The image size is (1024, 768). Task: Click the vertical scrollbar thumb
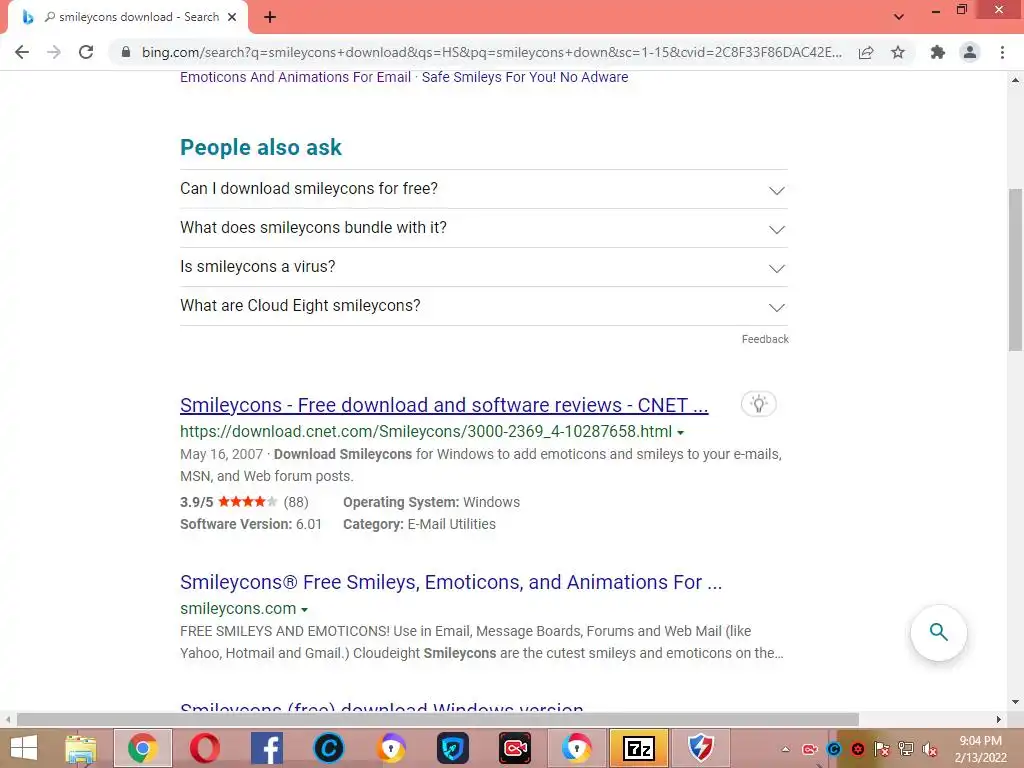1015,270
